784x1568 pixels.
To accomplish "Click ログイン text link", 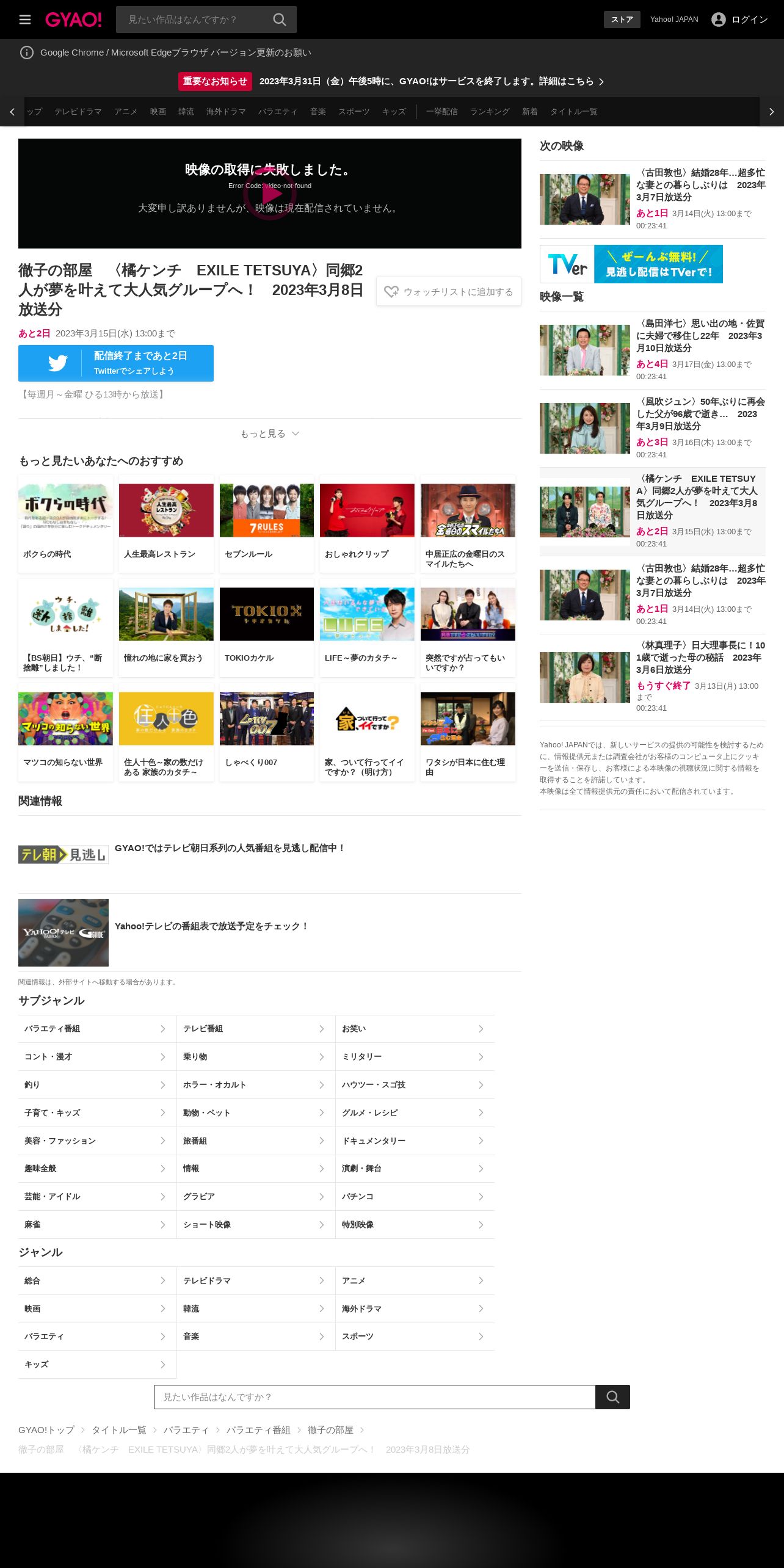I will [750, 20].
